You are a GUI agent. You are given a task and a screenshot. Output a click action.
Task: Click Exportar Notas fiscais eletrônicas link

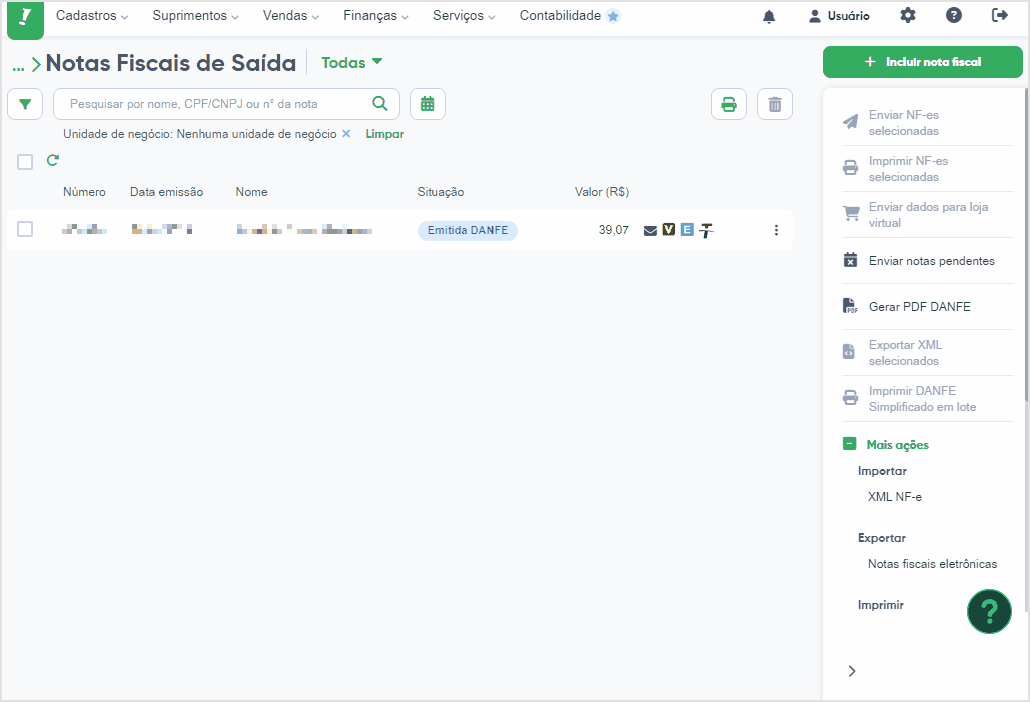point(932,564)
